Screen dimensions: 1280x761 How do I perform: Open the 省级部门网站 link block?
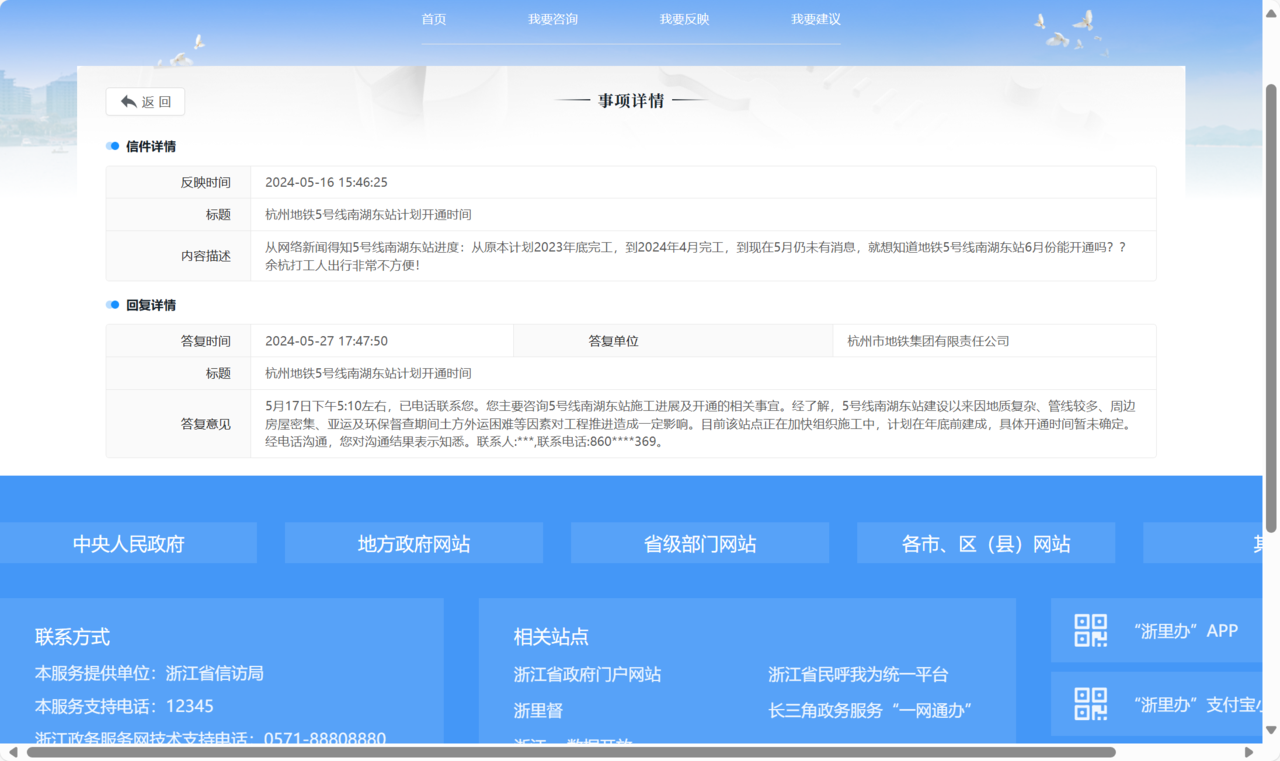[700, 544]
